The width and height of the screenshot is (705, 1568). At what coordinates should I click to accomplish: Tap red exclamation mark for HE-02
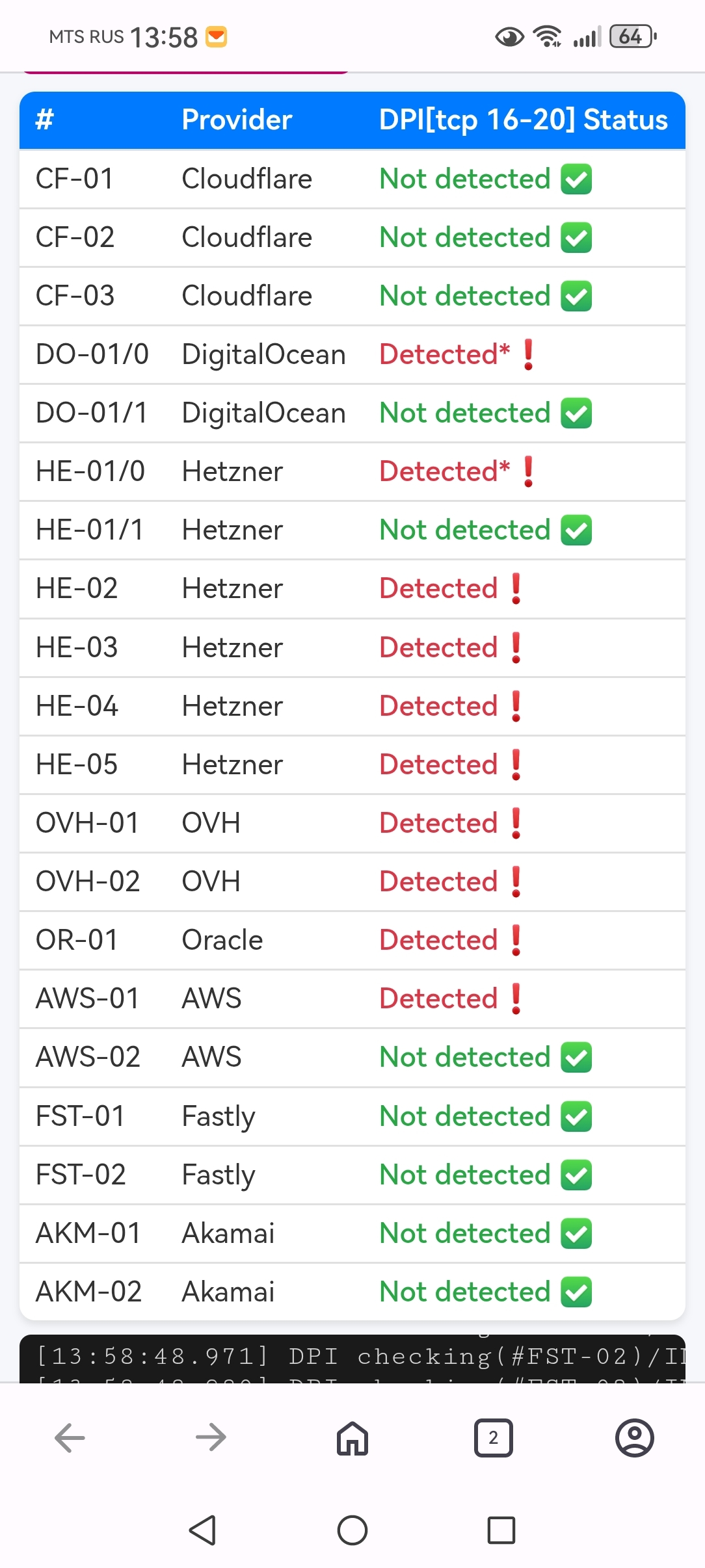(516, 589)
